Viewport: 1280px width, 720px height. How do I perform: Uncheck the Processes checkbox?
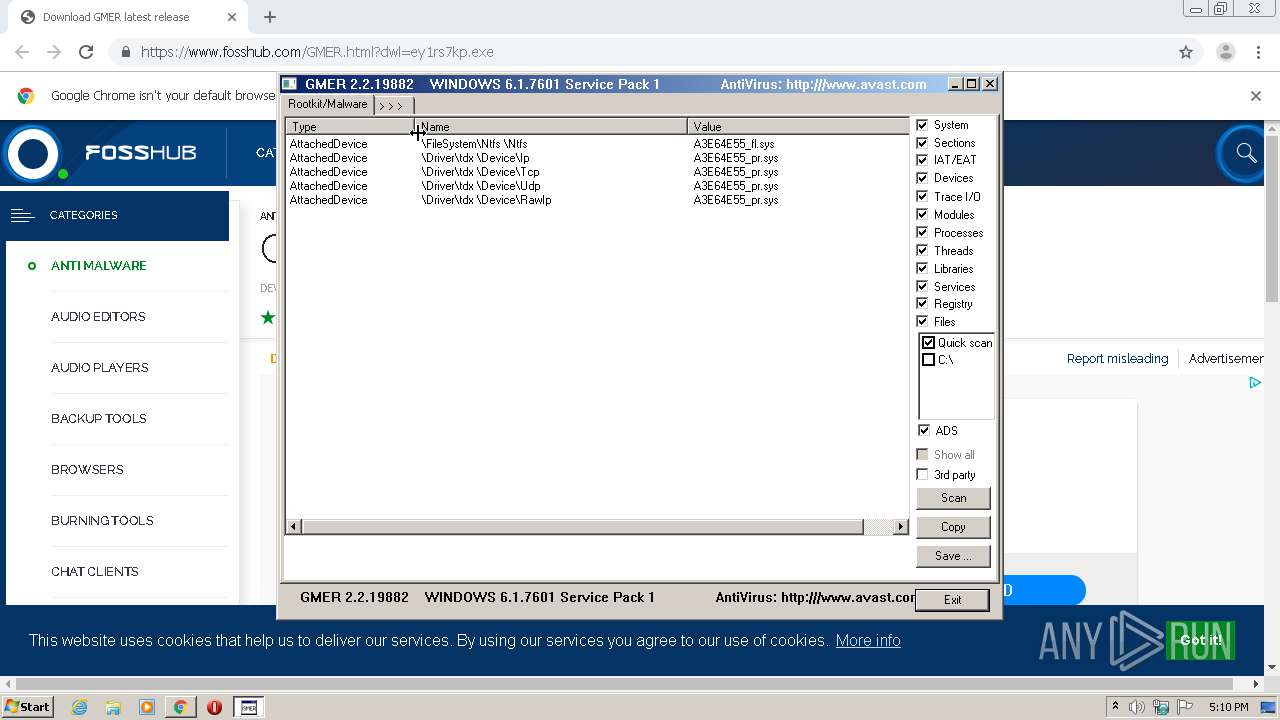tap(923, 233)
